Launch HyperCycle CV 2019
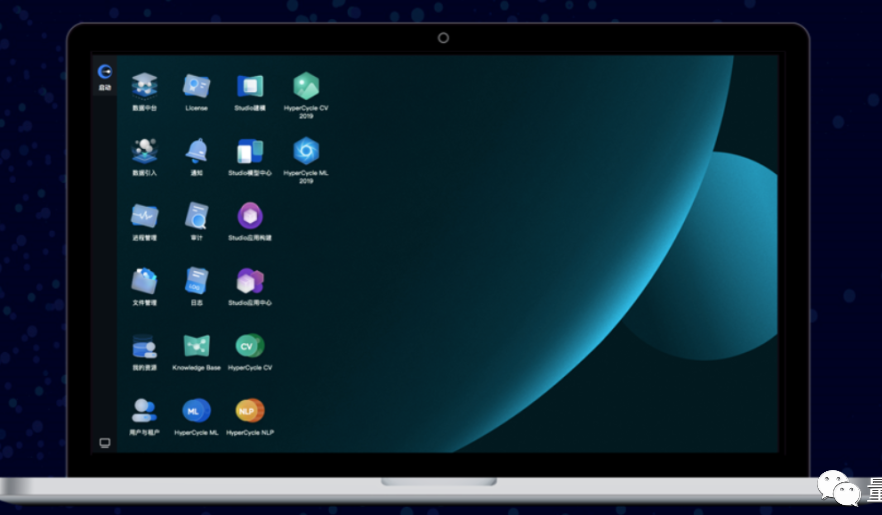 [x=306, y=86]
